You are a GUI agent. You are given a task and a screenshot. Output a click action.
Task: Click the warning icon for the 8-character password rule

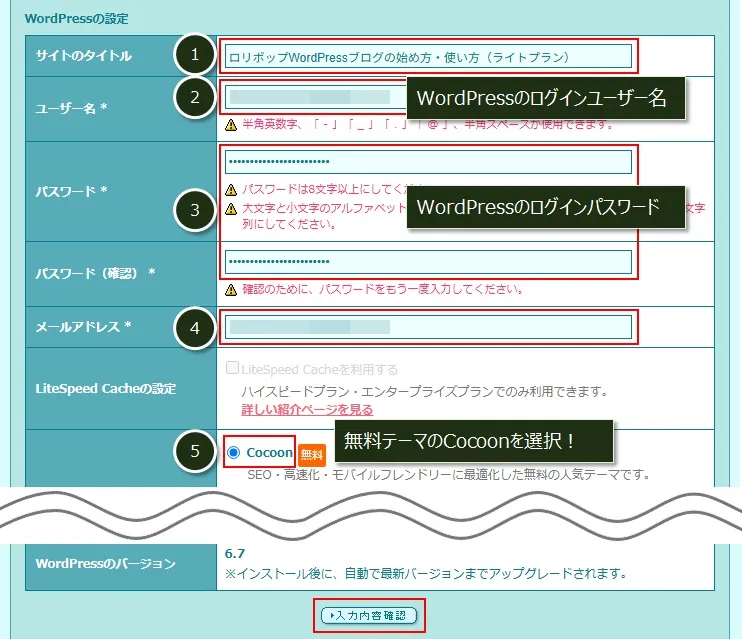tap(231, 190)
